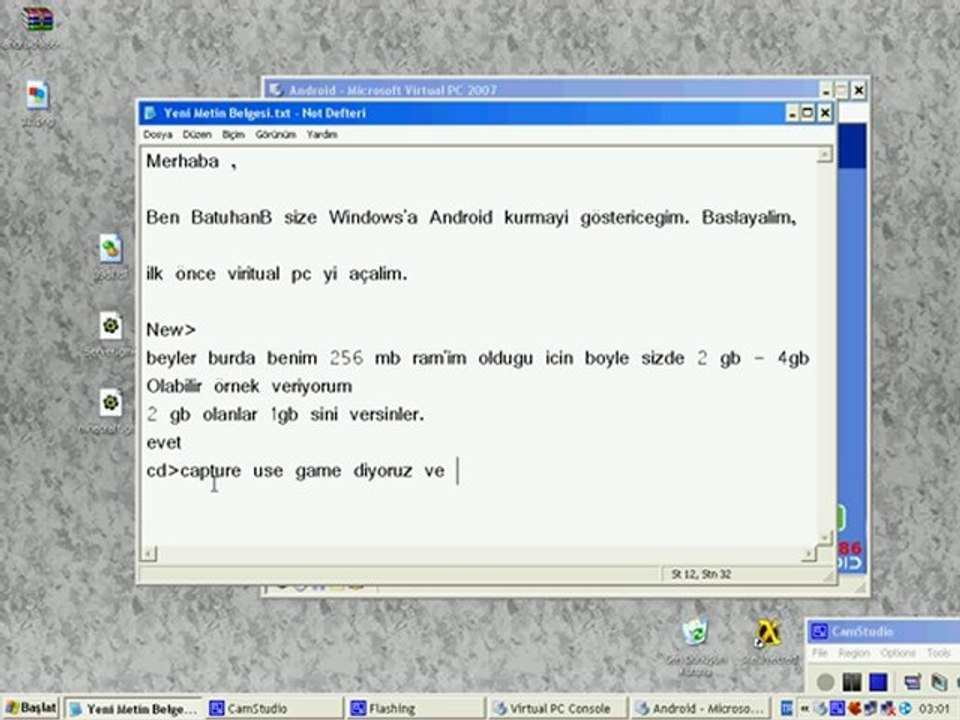Image resolution: width=960 pixels, height=720 pixels.
Task: Click the CamStudio tray icon
Action: (x=838, y=708)
